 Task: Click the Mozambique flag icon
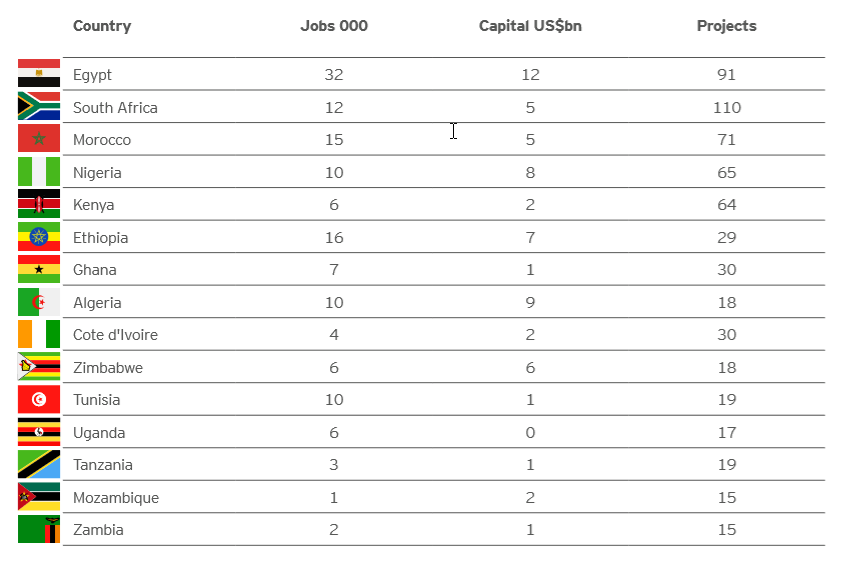coord(39,497)
